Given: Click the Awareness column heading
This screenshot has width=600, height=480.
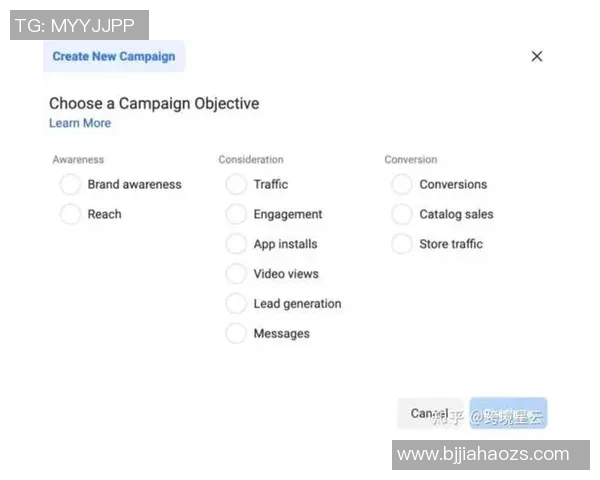Looking at the screenshot, I should pos(78,159).
